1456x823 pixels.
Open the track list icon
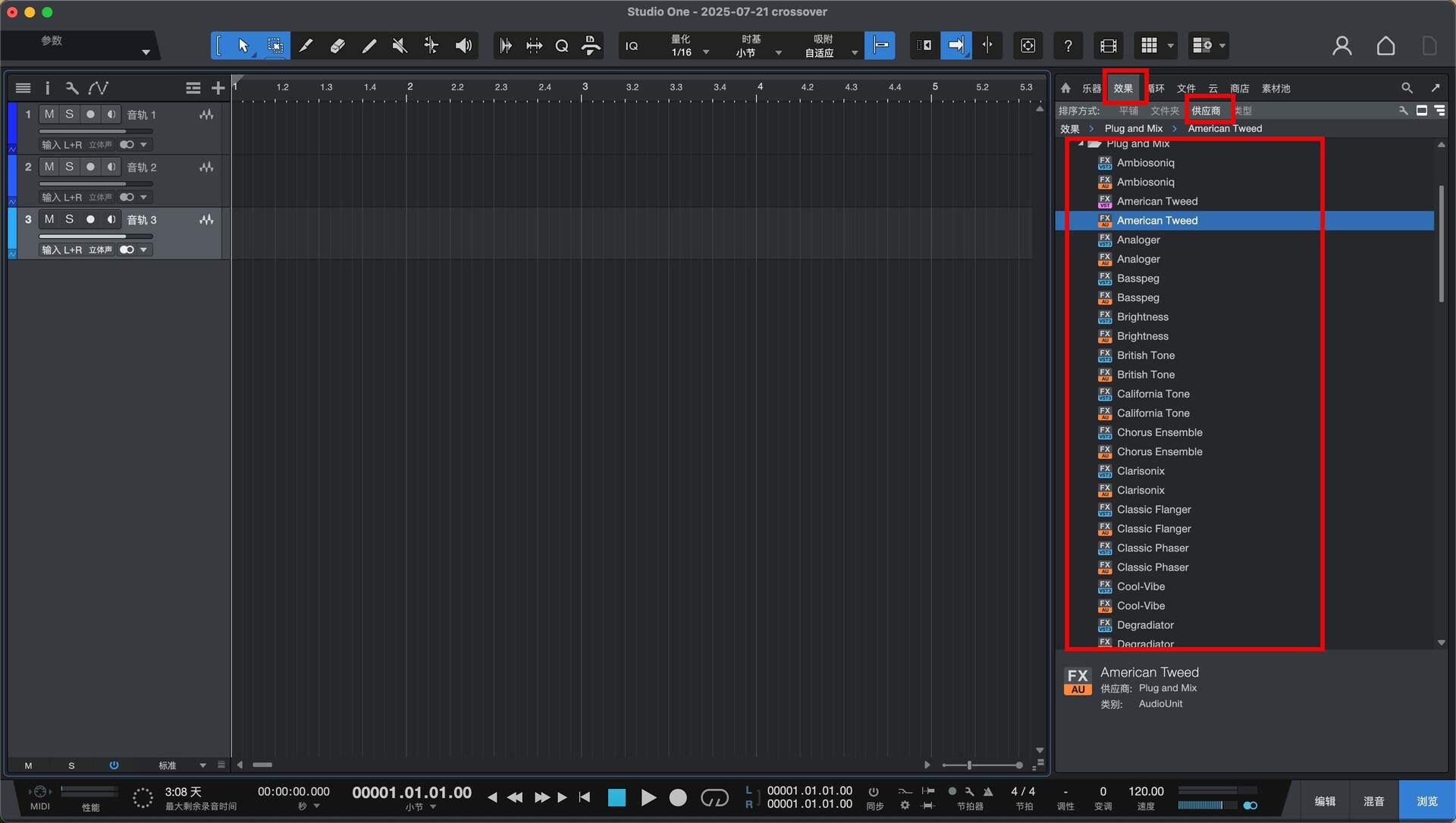click(x=23, y=88)
